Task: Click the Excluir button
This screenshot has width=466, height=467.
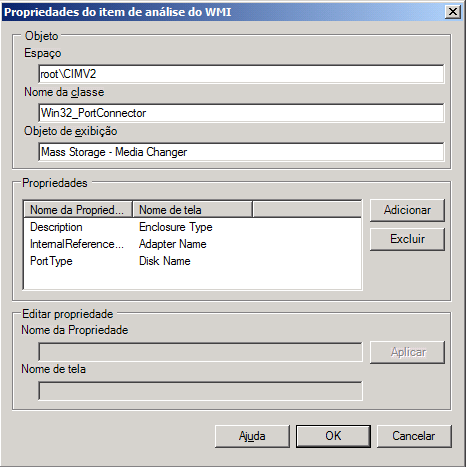Action: click(407, 239)
